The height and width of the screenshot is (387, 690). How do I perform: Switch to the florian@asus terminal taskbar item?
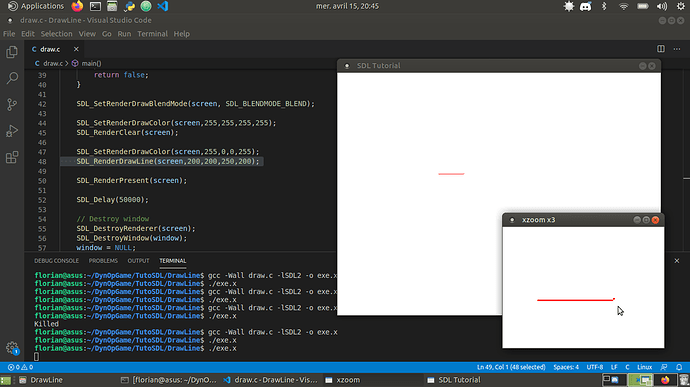(169, 380)
